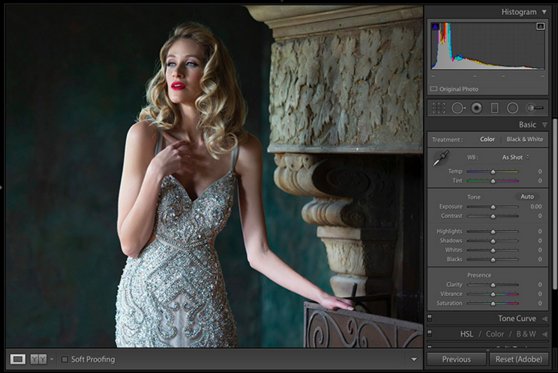Select the Radial Filter tool
The height and width of the screenshot is (373, 558).
512,108
